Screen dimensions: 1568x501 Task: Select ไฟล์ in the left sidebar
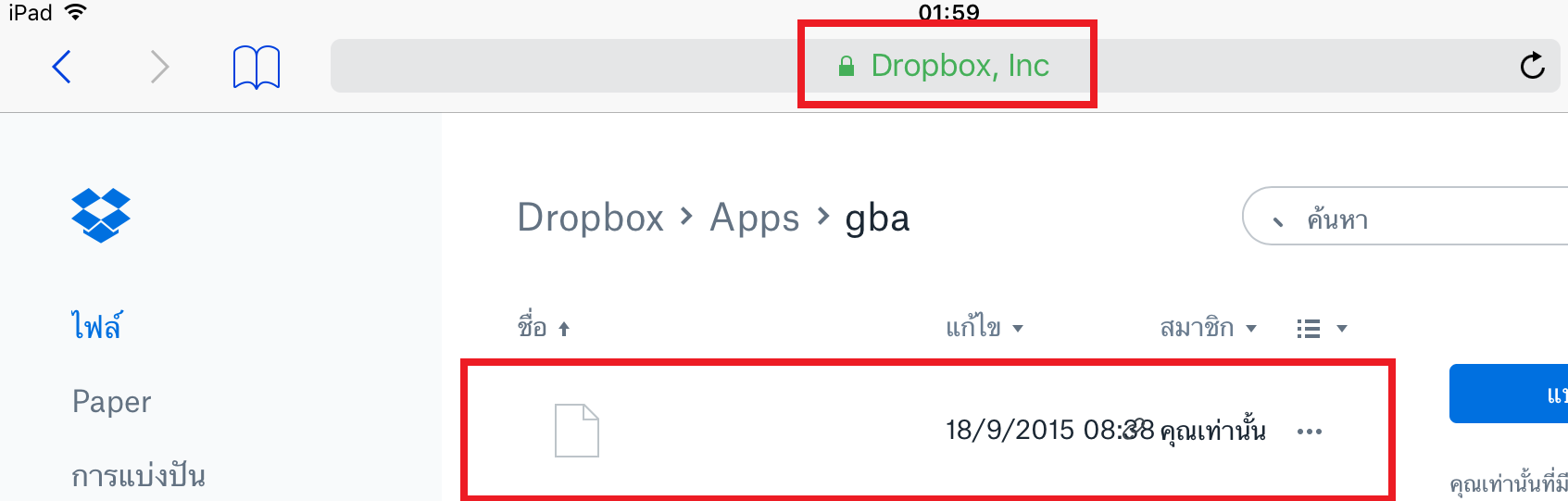(97, 326)
